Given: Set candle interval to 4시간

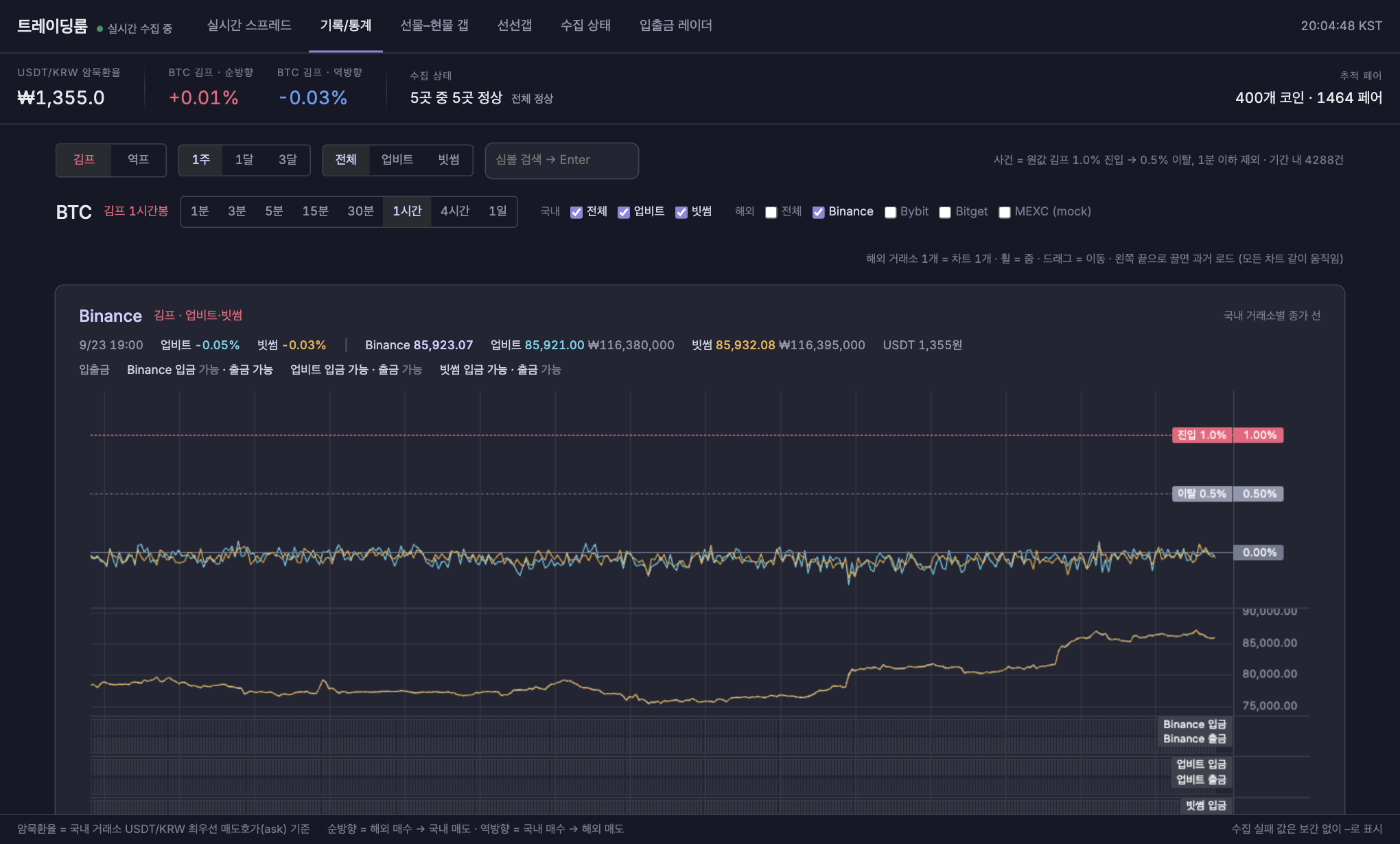Looking at the screenshot, I should 455,211.
